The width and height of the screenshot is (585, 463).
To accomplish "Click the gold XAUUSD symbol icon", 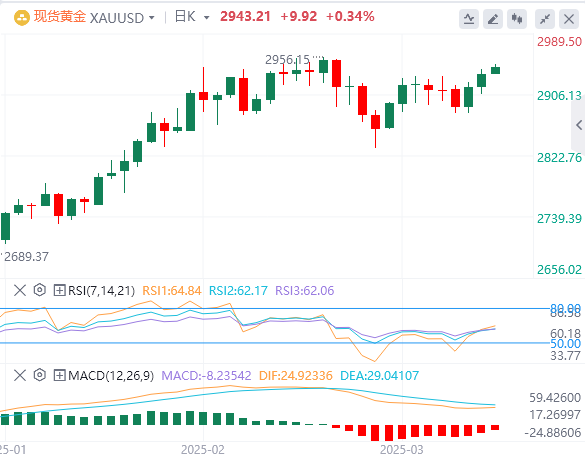I will 22,18.
